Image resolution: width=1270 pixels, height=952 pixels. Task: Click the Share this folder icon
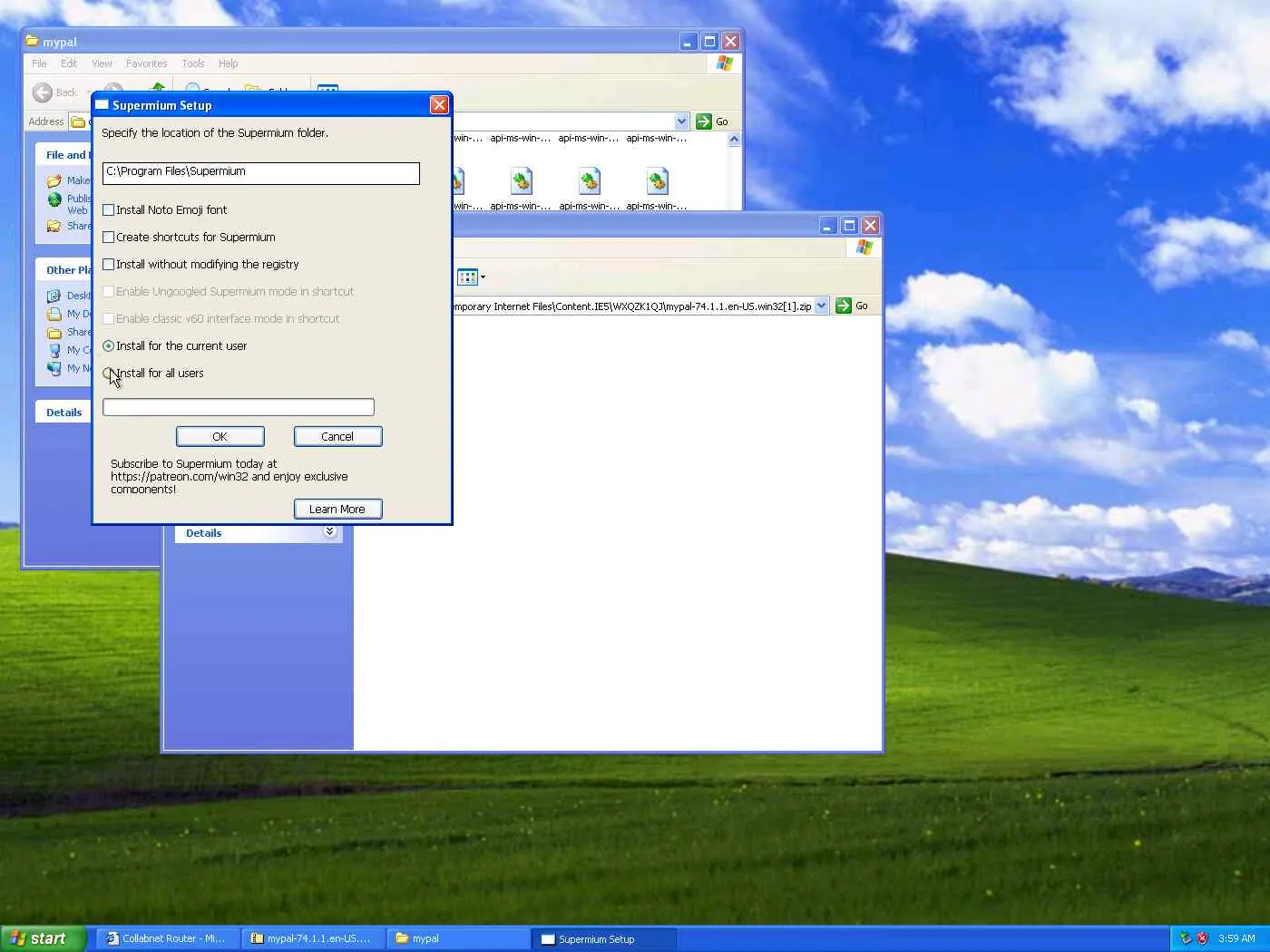tap(54, 226)
